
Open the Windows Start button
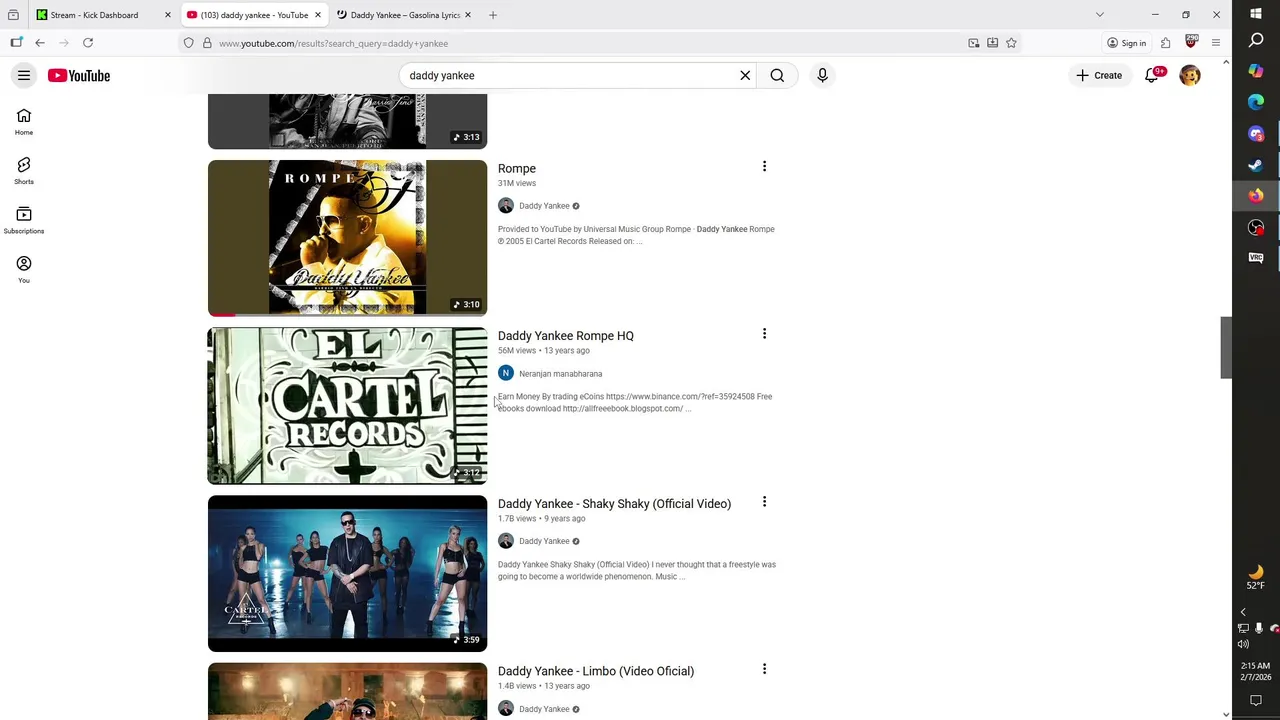click(x=1256, y=14)
